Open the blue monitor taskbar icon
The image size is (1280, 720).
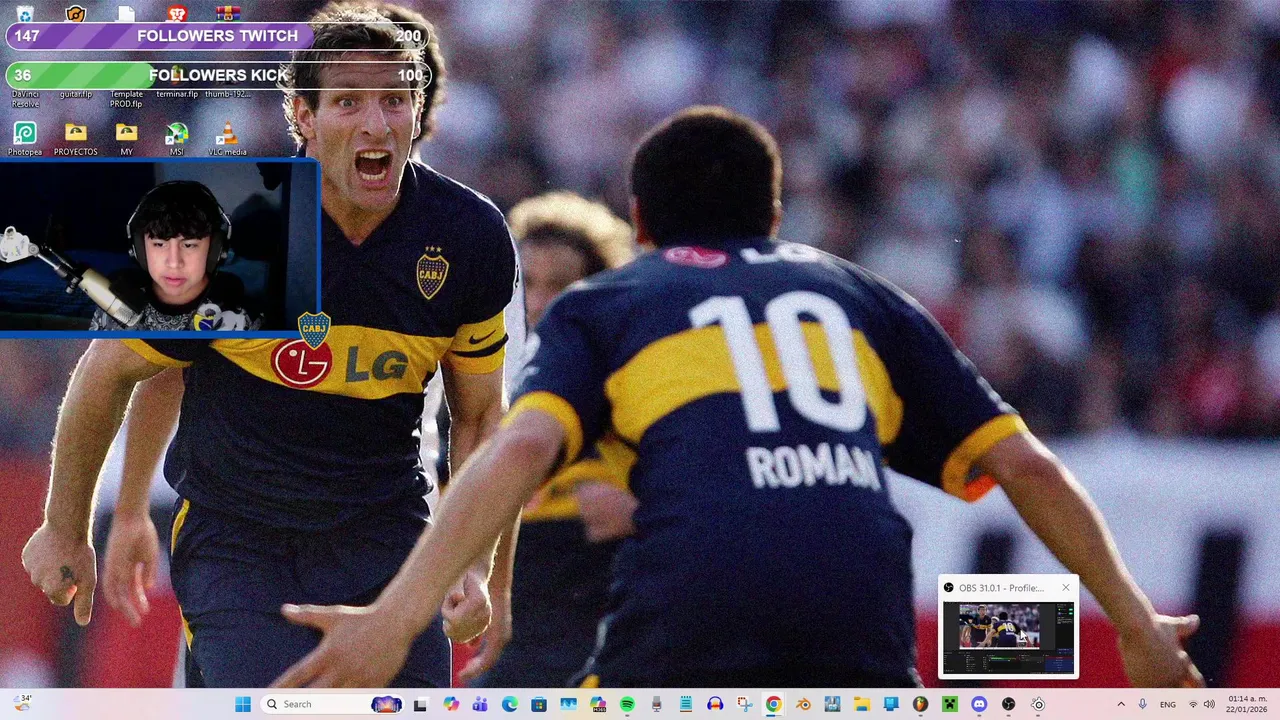click(891, 704)
